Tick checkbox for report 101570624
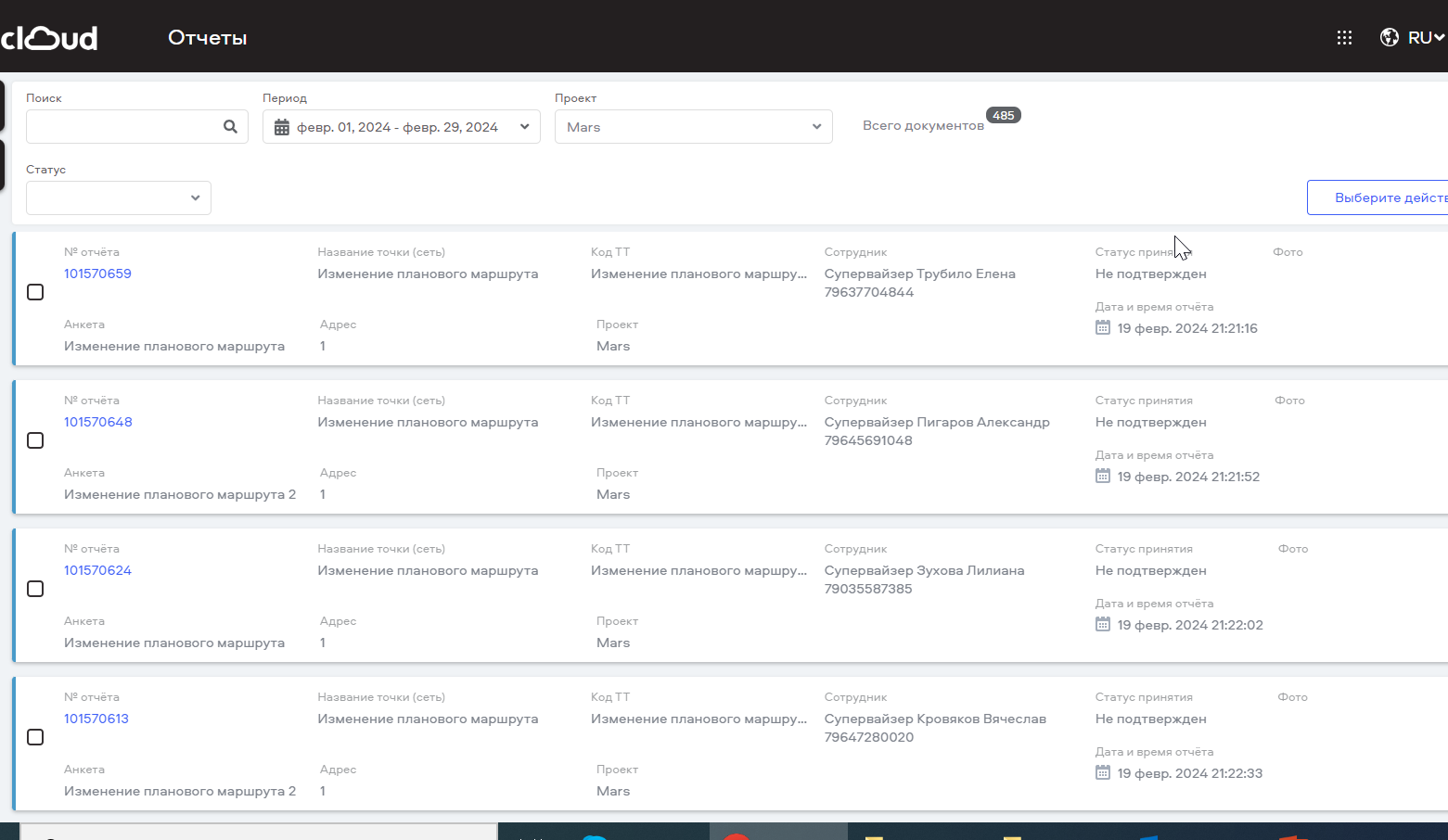Image resolution: width=1448 pixels, height=840 pixels. point(35,589)
